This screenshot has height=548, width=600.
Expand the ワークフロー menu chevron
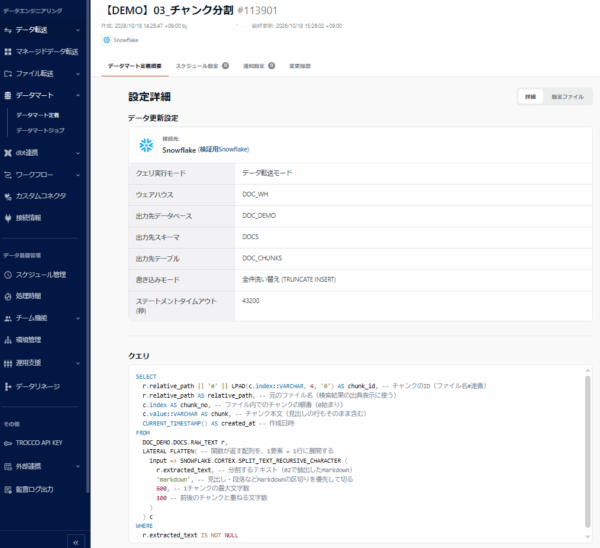pyautogui.click(x=78, y=175)
